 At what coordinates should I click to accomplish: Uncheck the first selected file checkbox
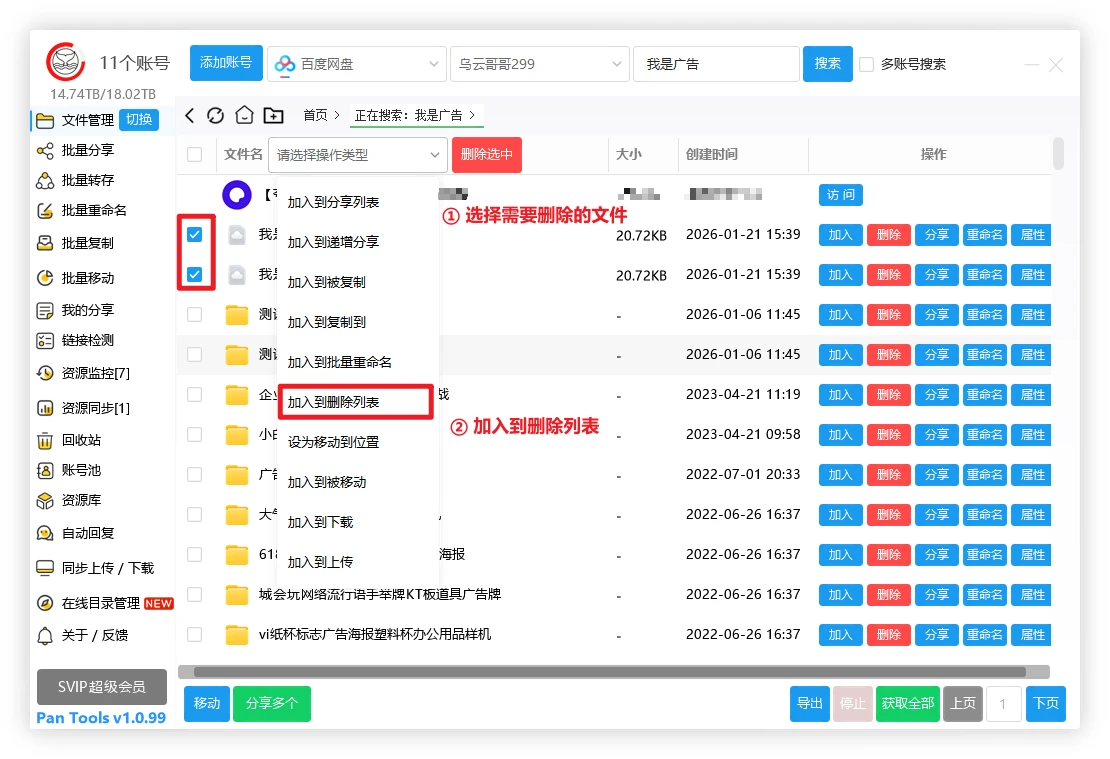pos(195,234)
